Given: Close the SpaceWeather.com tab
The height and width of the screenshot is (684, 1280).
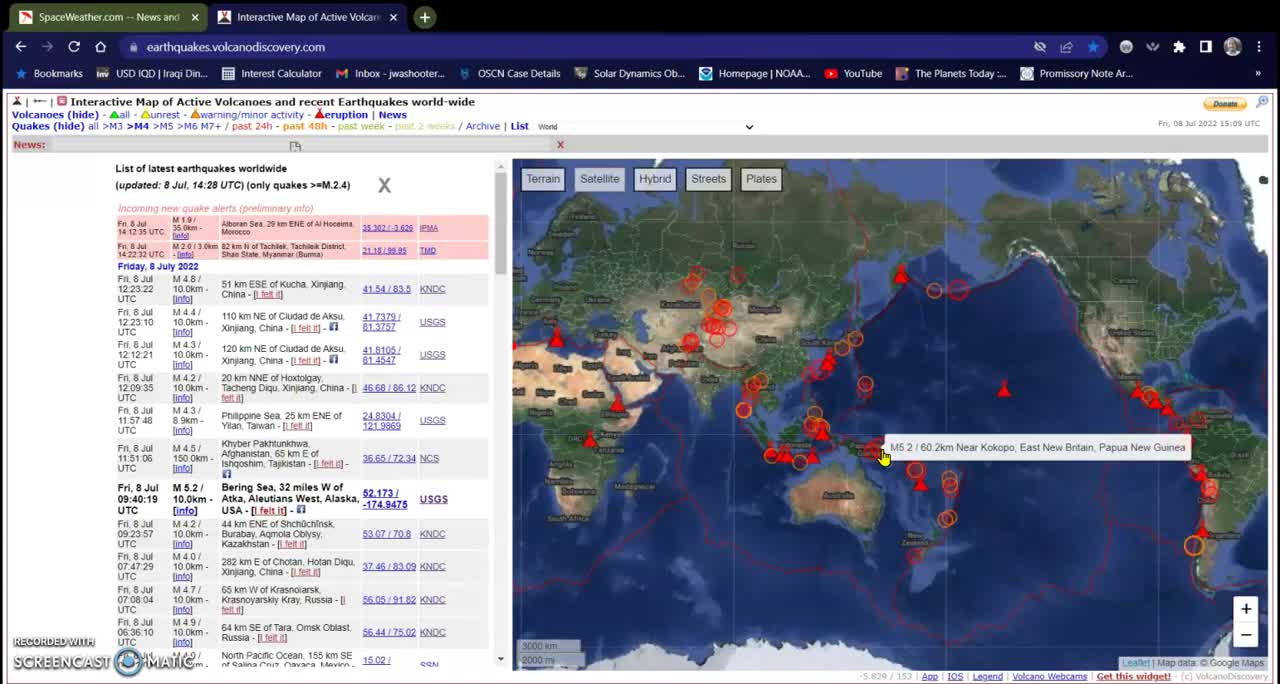Looking at the screenshot, I should tap(194, 17).
